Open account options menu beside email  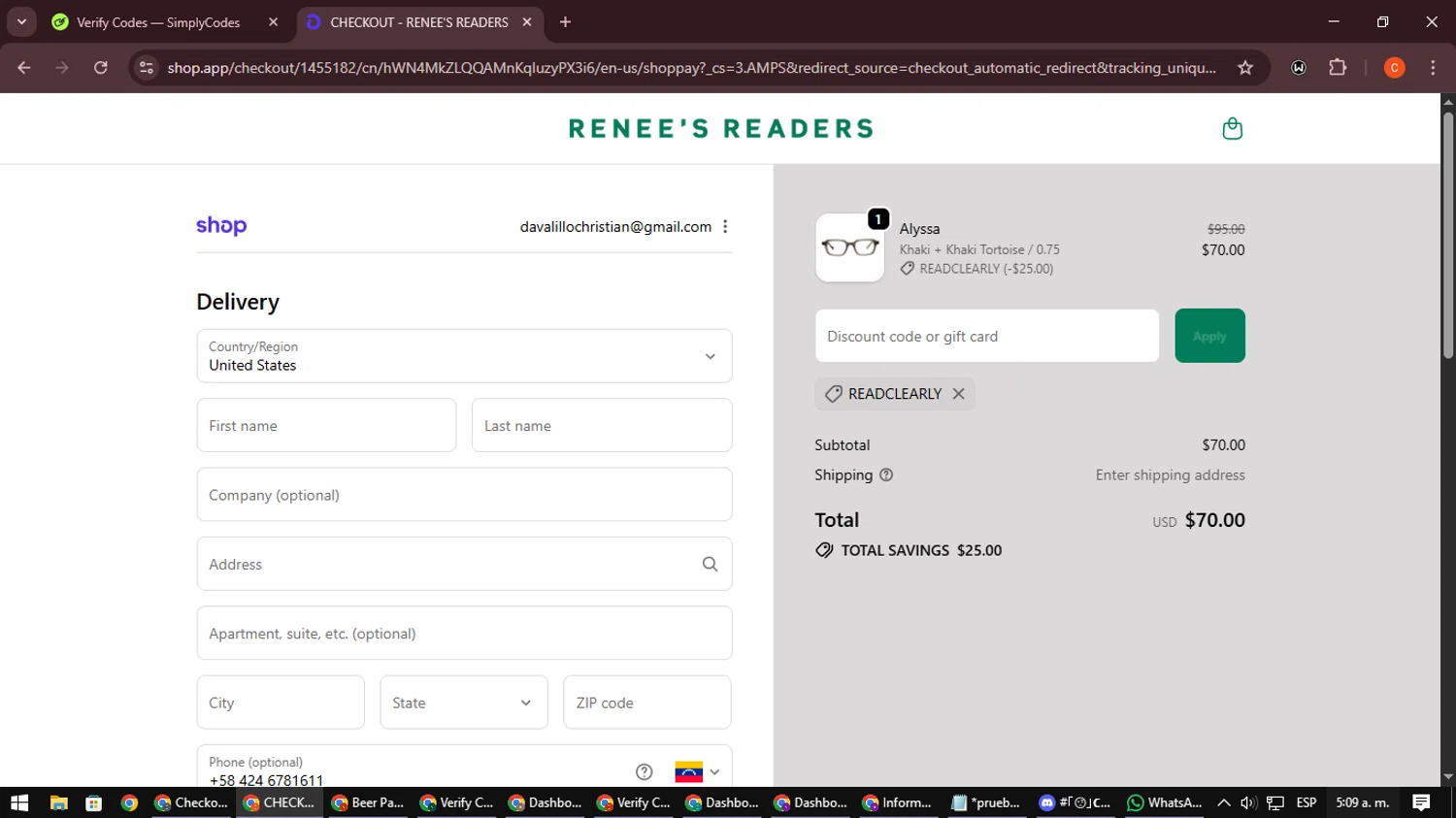(x=725, y=226)
